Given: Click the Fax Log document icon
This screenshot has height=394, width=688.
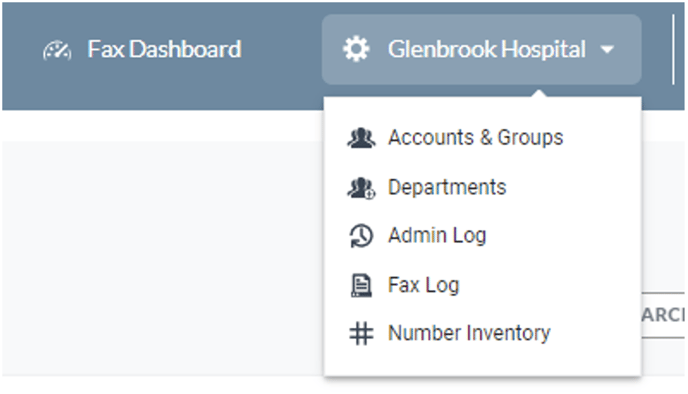Looking at the screenshot, I should click(361, 285).
